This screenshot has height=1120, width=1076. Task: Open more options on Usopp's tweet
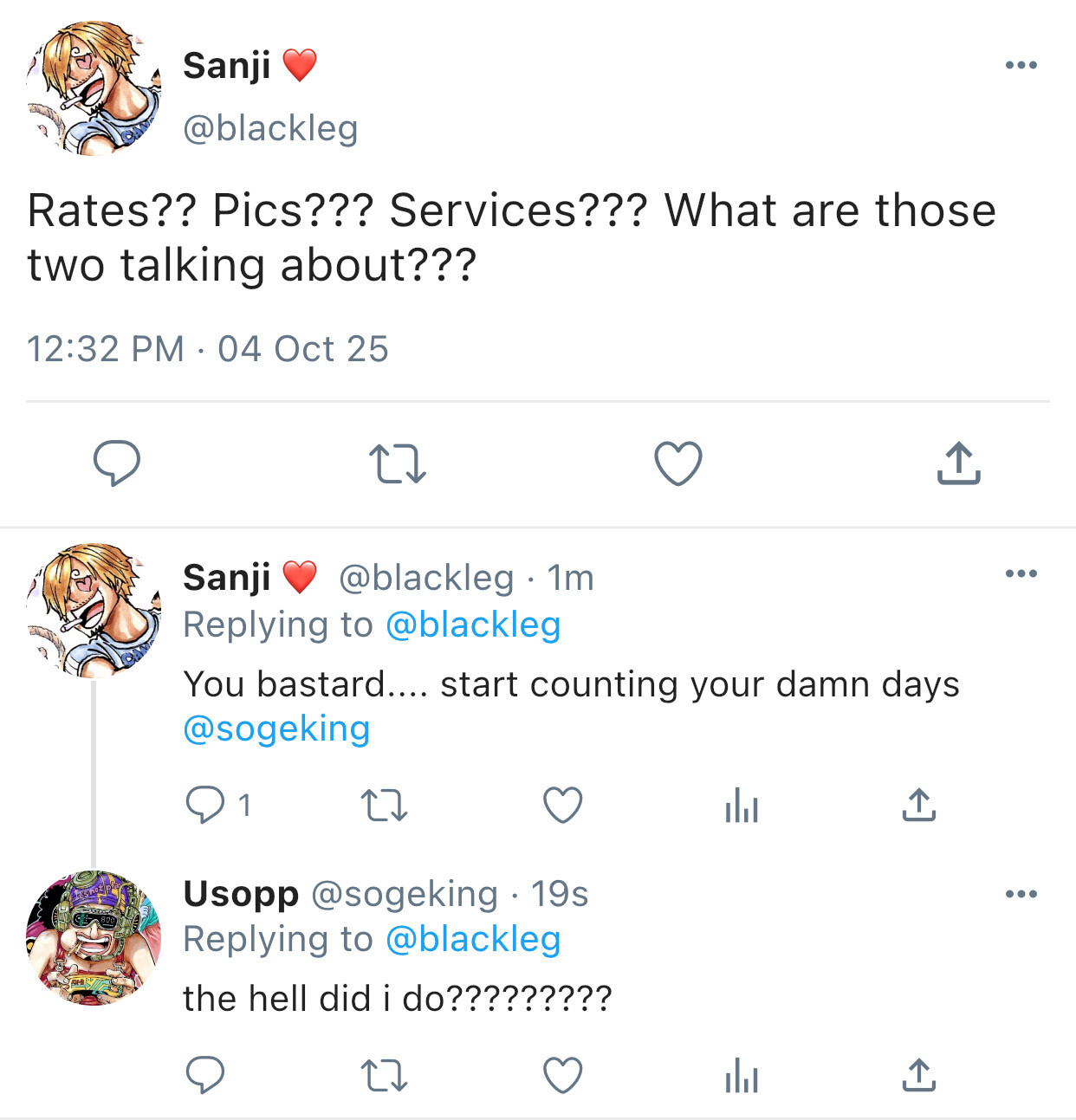coord(1021,894)
